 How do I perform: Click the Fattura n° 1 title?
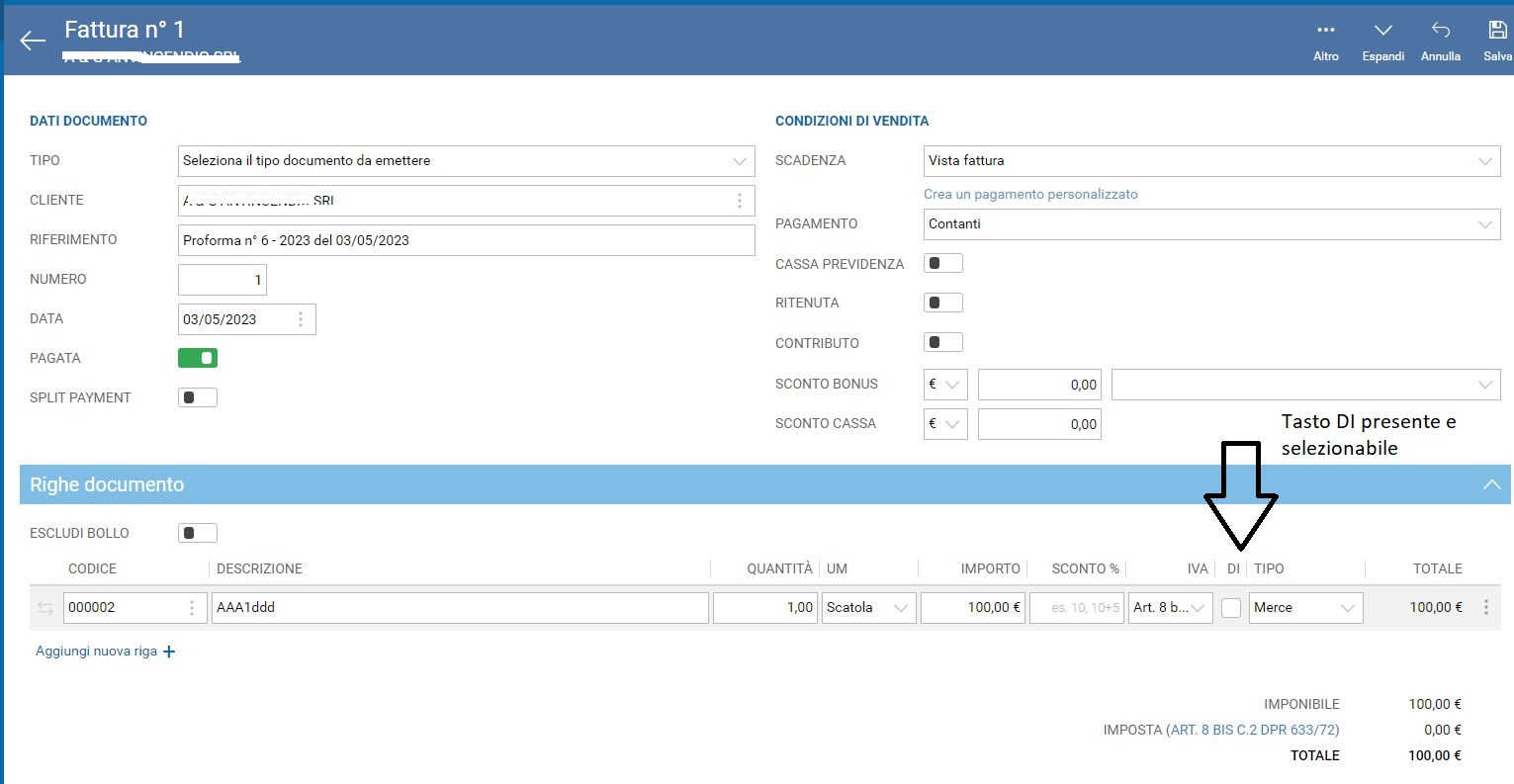click(x=125, y=30)
